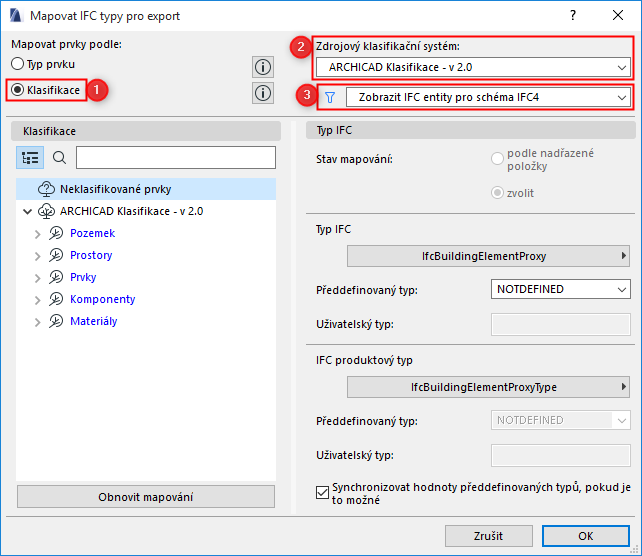Click the icon beside Komponenty
Image resolution: width=642 pixels, height=556 pixels.
(x=56, y=299)
